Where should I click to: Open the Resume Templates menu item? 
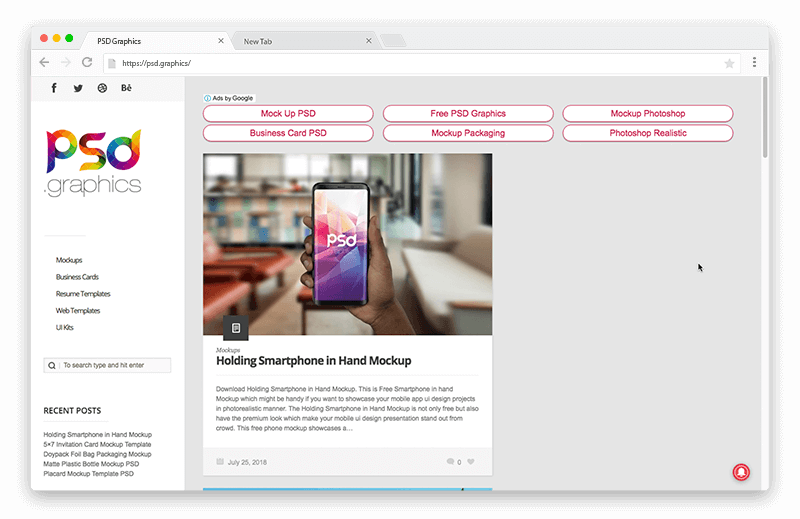83,294
